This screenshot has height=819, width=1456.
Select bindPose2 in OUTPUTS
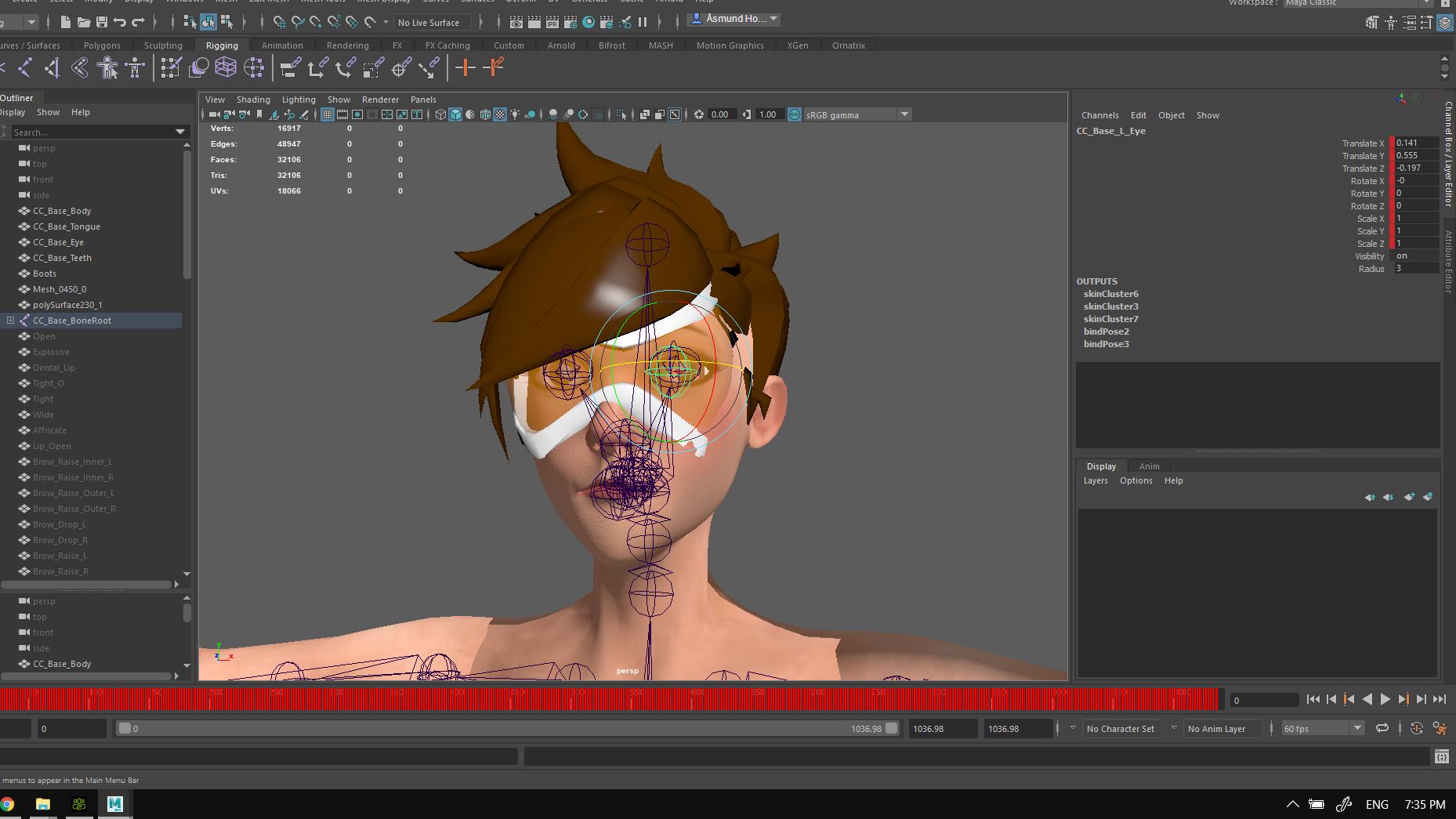[x=1106, y=332]
